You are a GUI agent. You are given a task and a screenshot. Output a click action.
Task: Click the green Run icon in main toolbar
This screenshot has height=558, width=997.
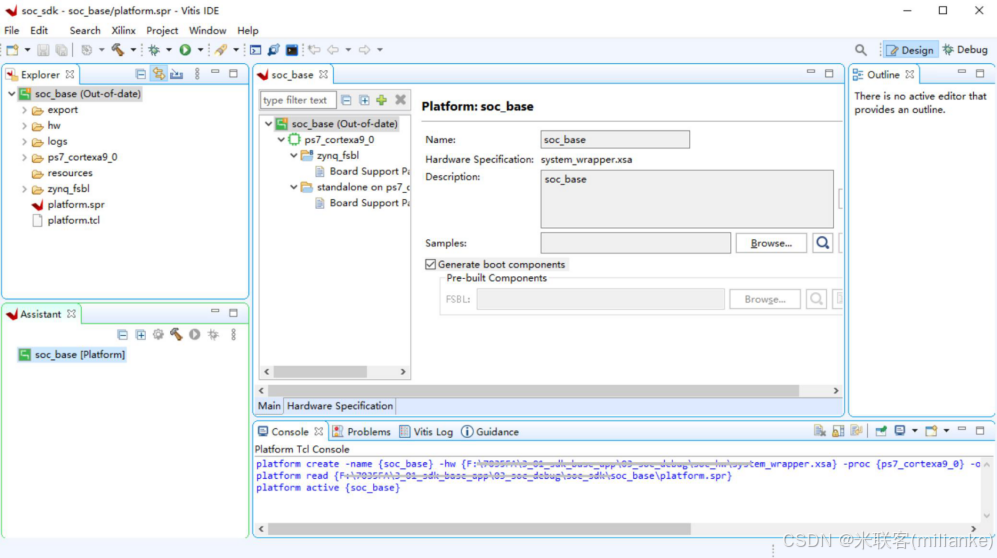[185, 50]
